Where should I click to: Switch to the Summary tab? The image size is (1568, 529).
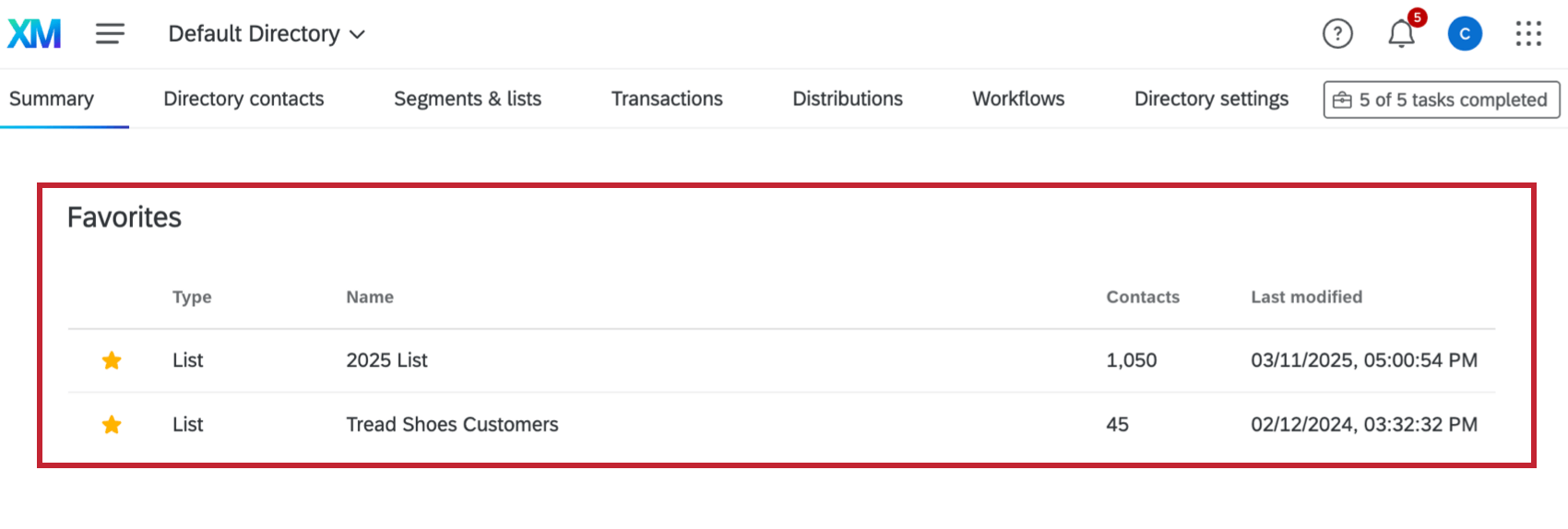[52, 99]
